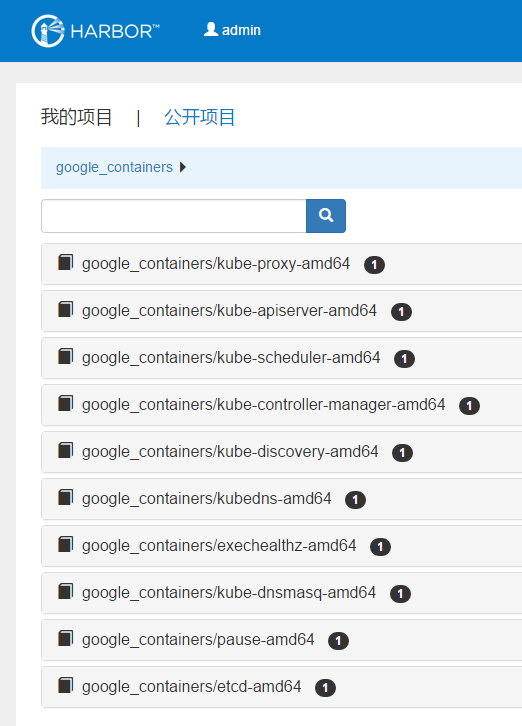Image resolution: width=522 pixels, height=726 pixels.
Task: Open google_containers/kubedns-amd64 repository
Action: pos(207,499)
